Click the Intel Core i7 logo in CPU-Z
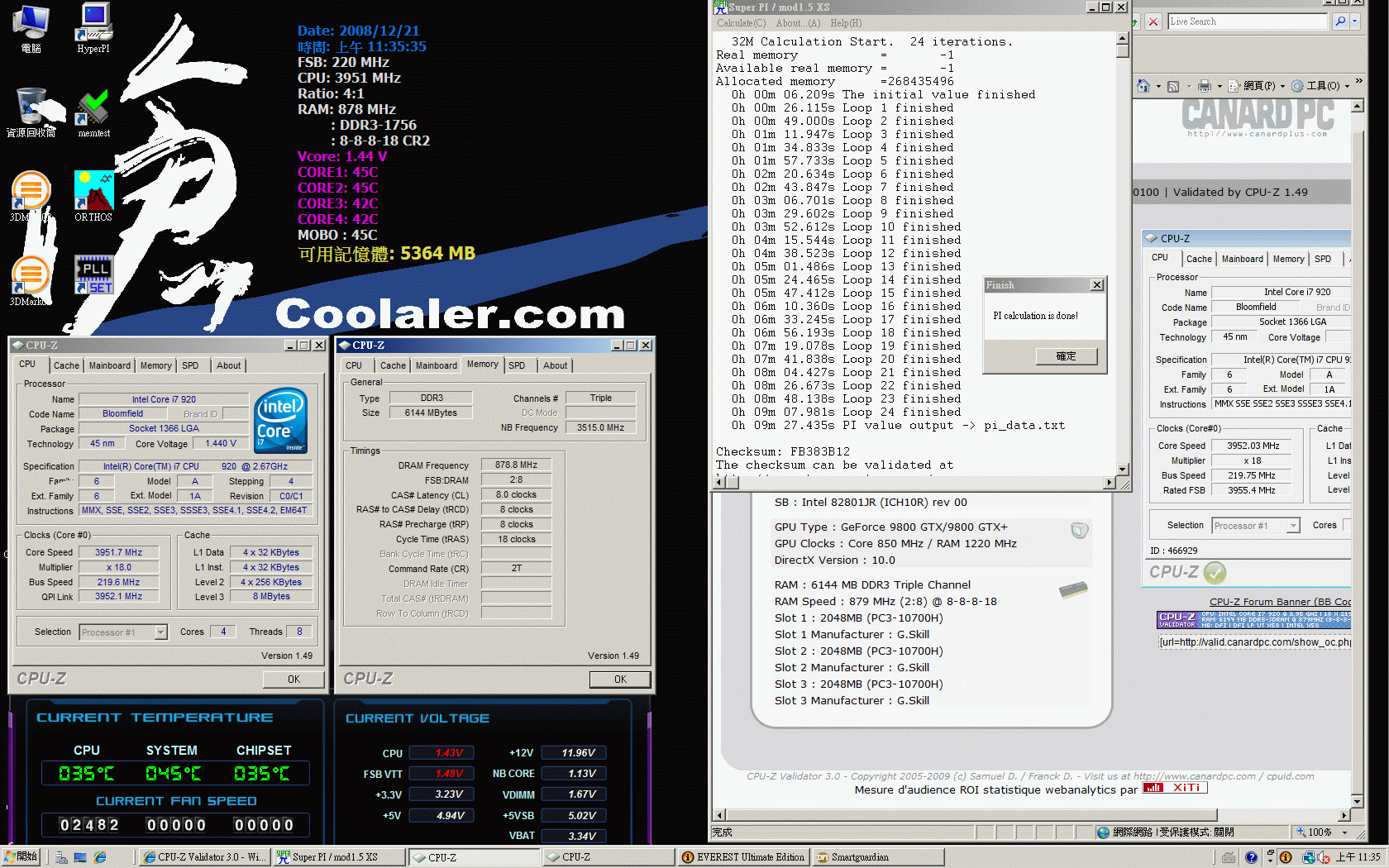The width and height of the screenshot is (1389, 868). tap(281, 420)
